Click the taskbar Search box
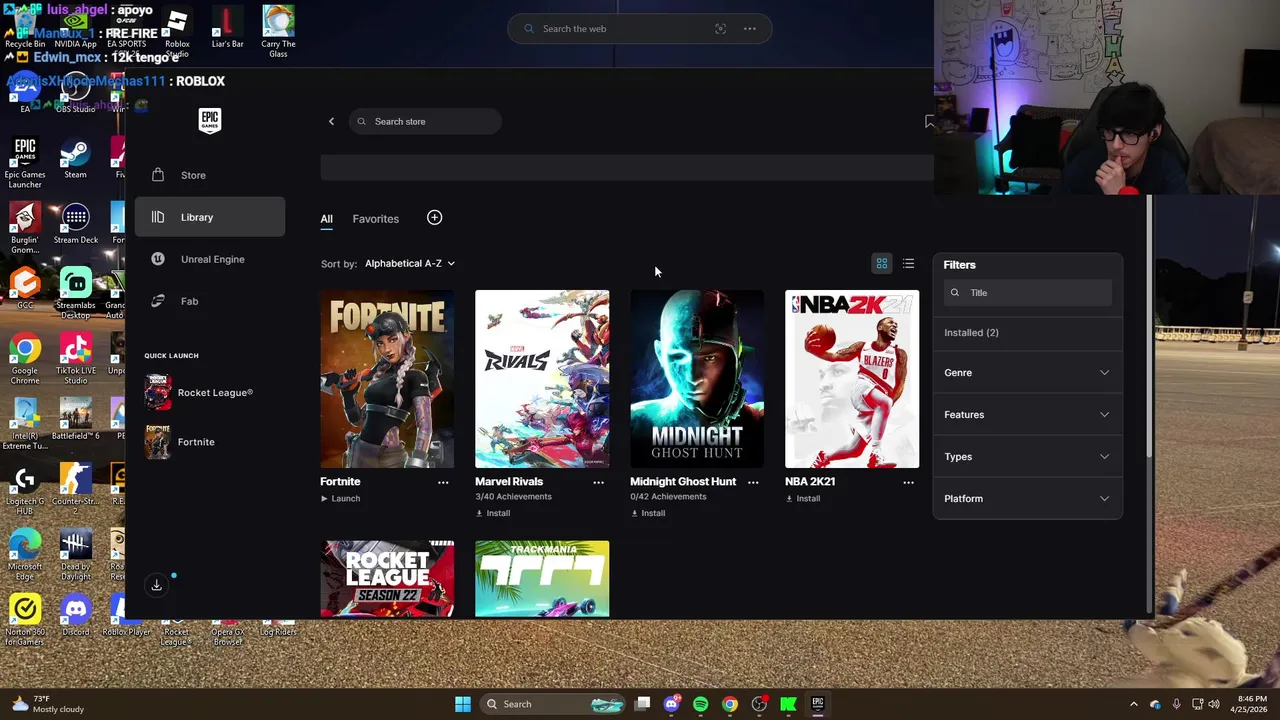The height and width of the screenshot is (720, 1280). pyautogui.click(x=554, y=704)
